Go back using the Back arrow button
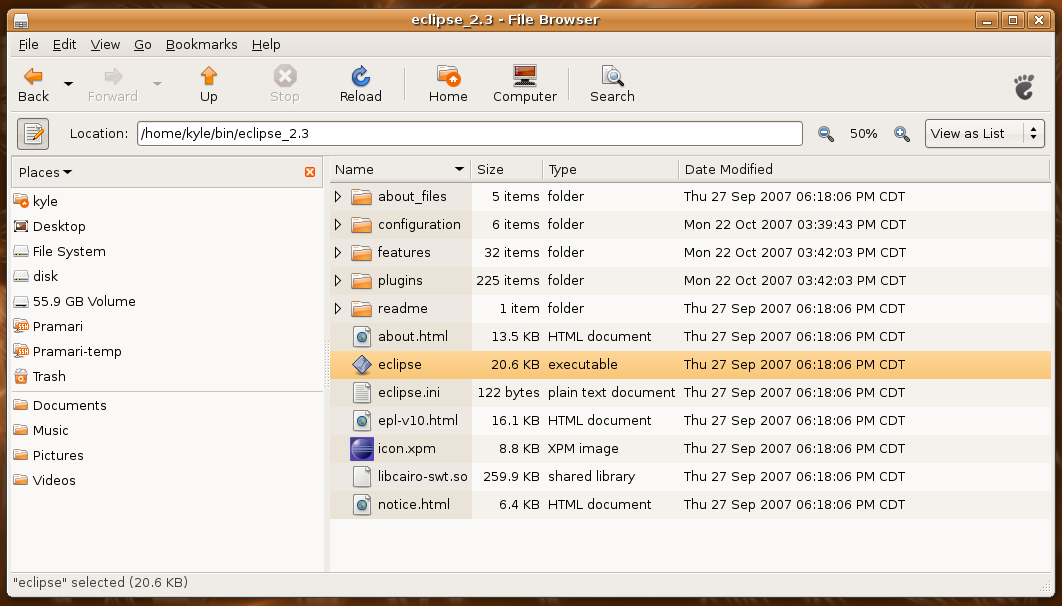The image size is (1062, 606). (33, 85)
